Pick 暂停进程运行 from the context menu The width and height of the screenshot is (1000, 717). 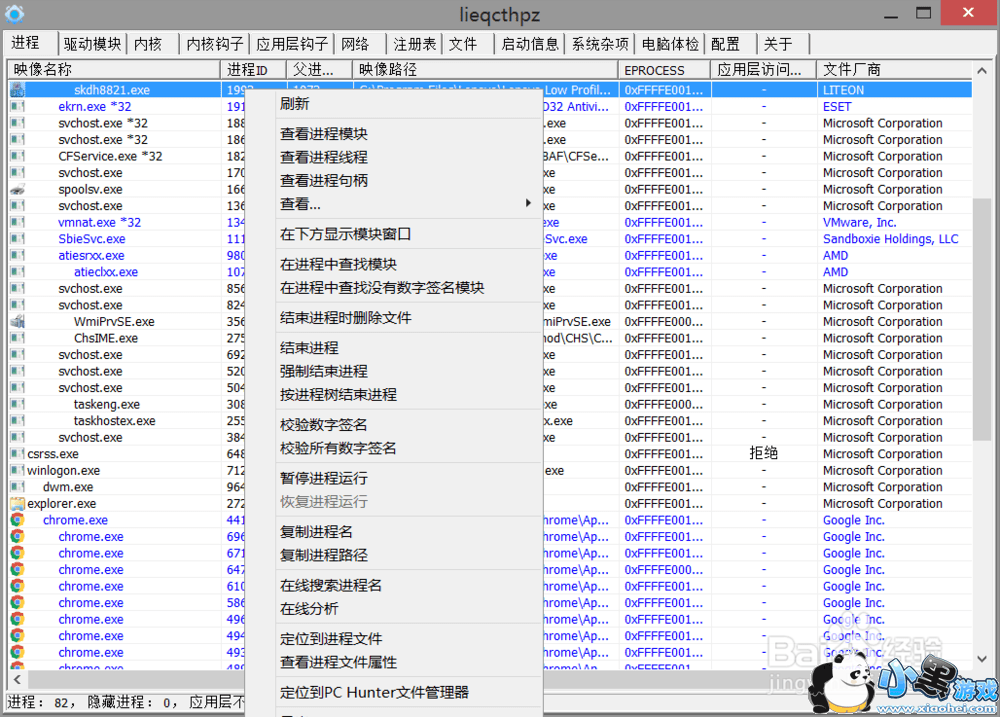[x=324, y=478]
